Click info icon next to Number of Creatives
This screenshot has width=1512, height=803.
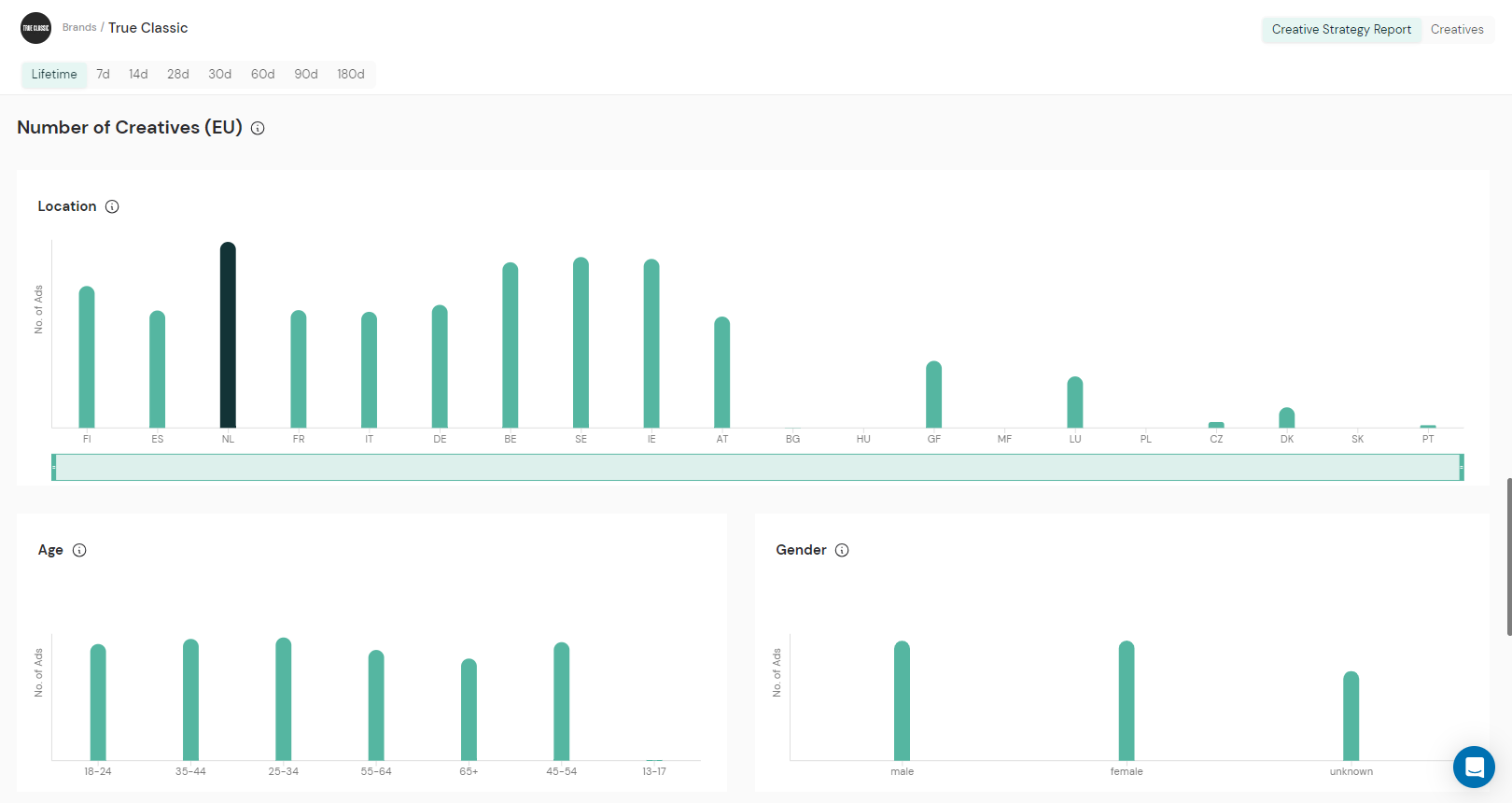pos(258,129)
